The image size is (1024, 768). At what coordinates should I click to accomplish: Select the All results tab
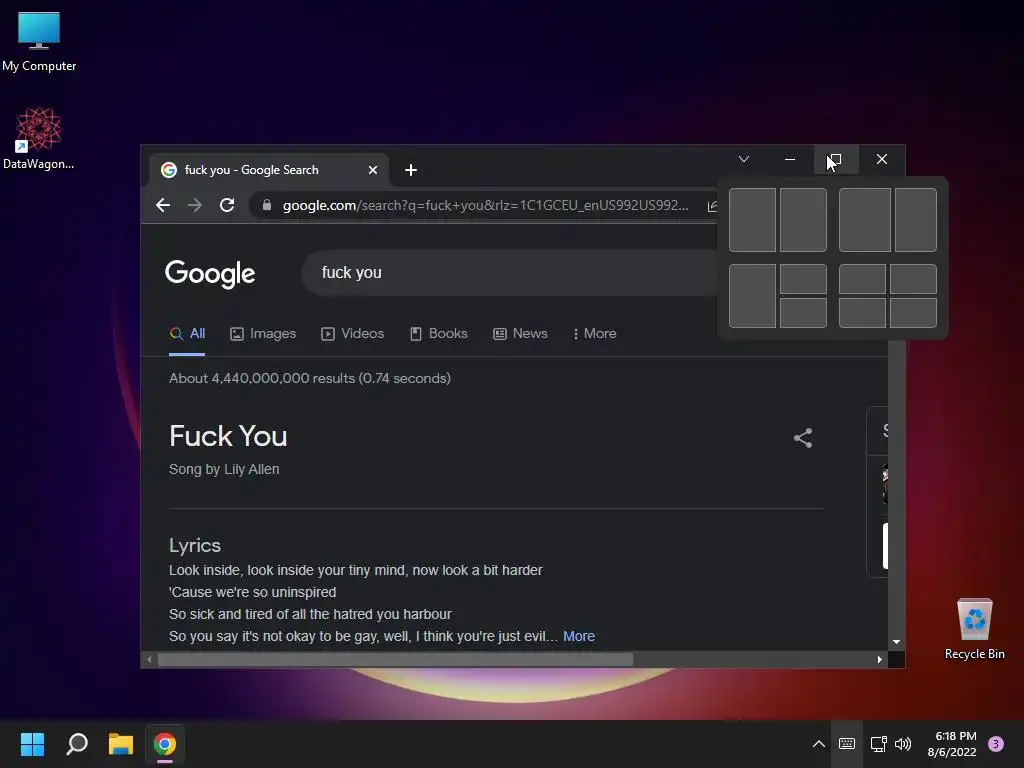click(x=187, y=334)
